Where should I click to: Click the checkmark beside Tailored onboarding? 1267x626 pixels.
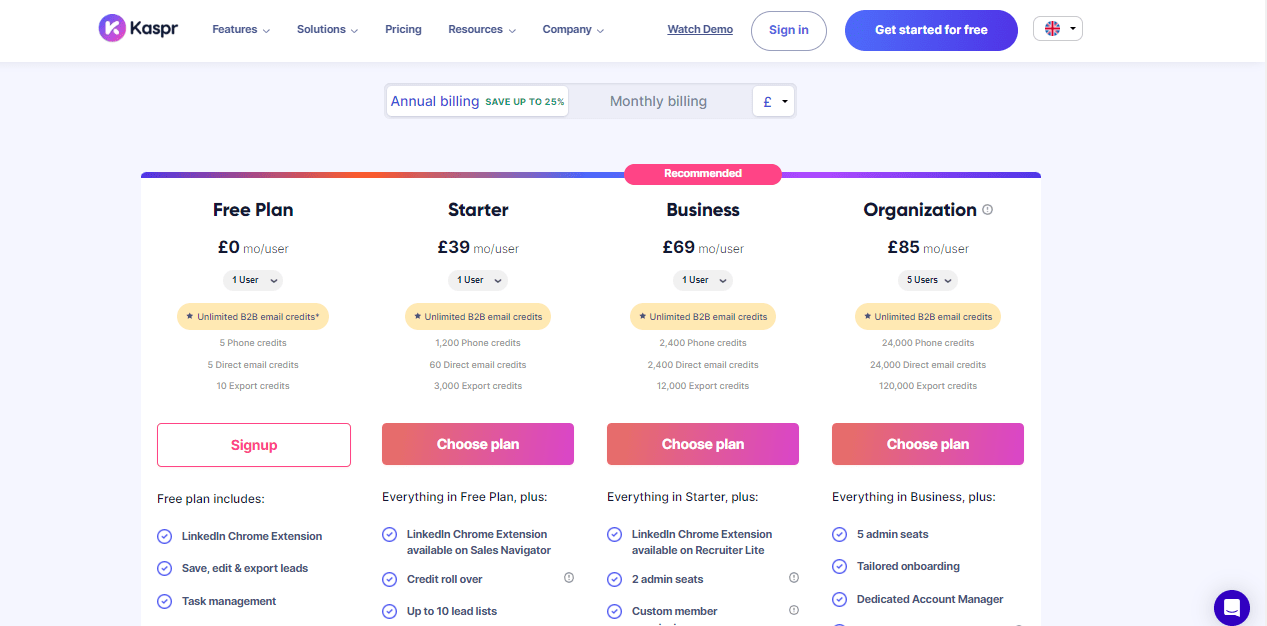tap(839, 566)
